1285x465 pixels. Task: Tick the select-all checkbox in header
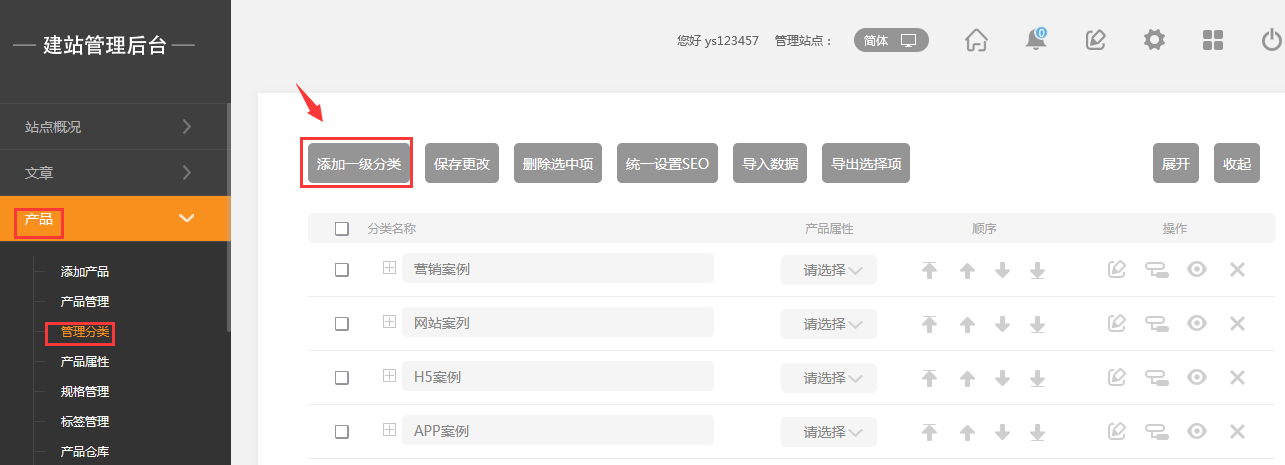(x=342, y=229)
